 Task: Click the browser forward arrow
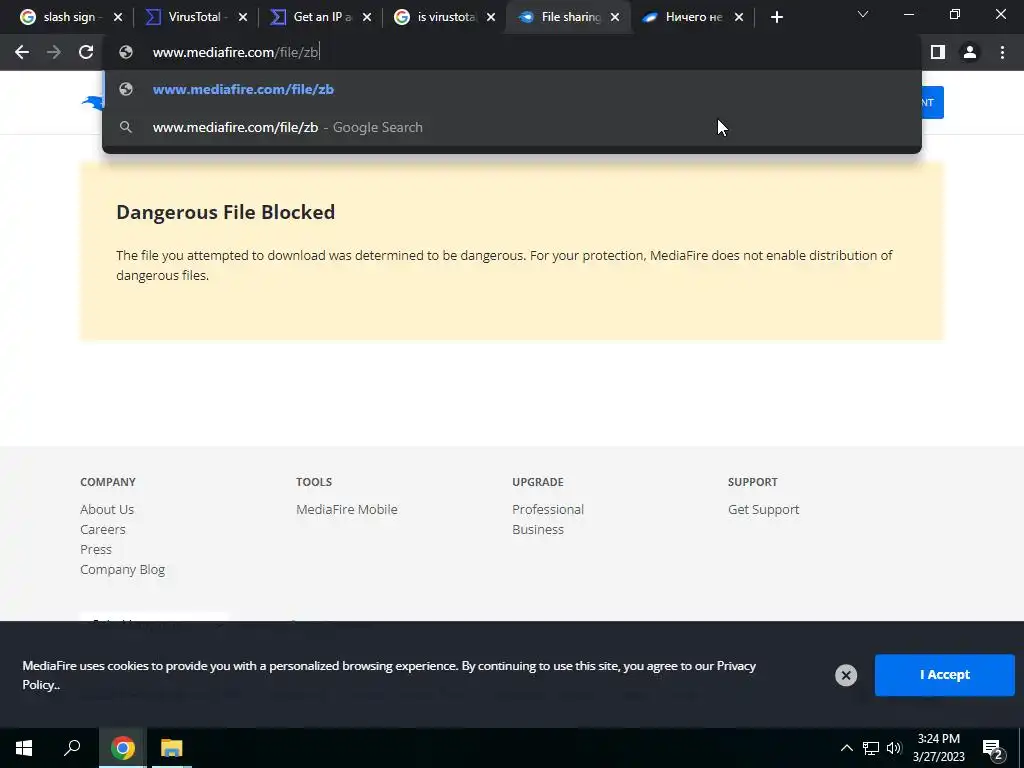pyautogui.click(x=54, y=52)
